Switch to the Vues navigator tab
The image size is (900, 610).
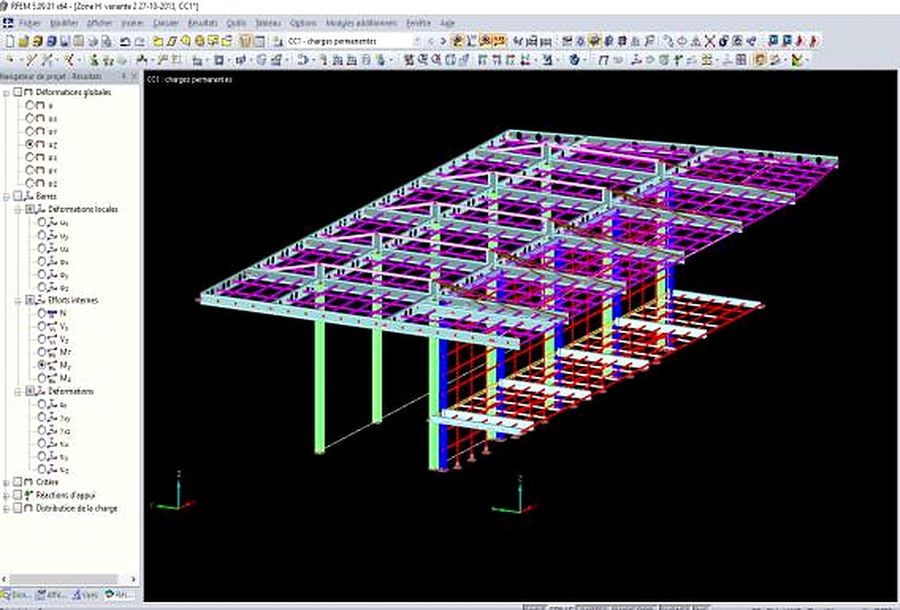[84, 595]
